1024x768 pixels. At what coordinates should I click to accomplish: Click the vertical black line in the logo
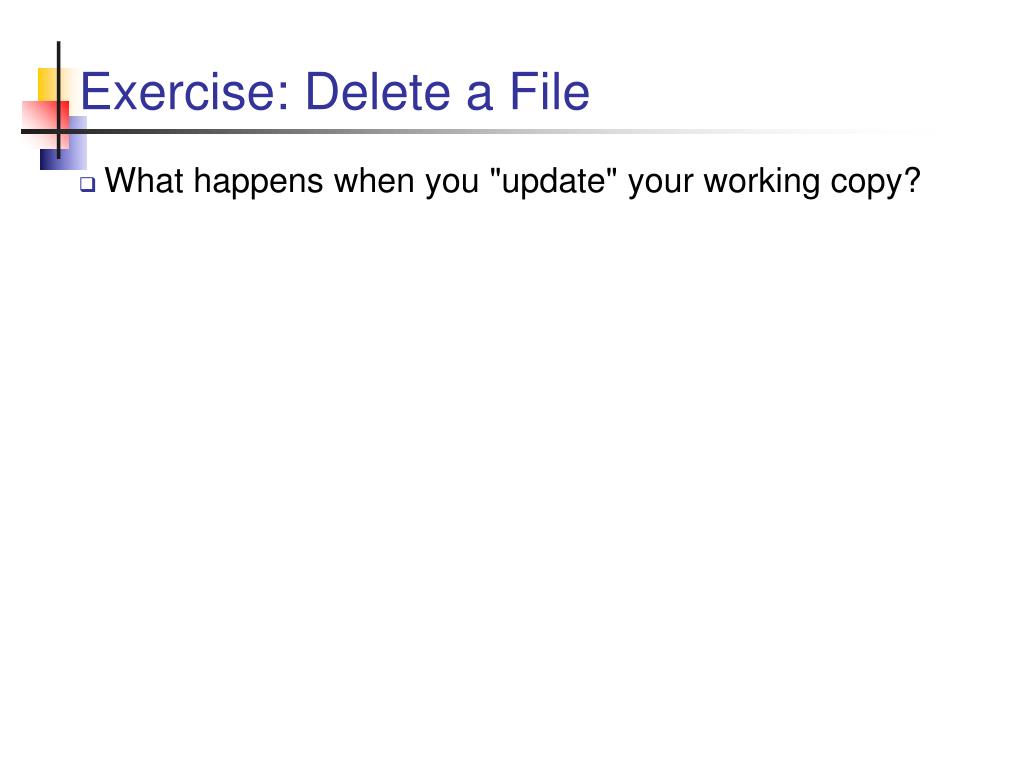pos(59,100)
